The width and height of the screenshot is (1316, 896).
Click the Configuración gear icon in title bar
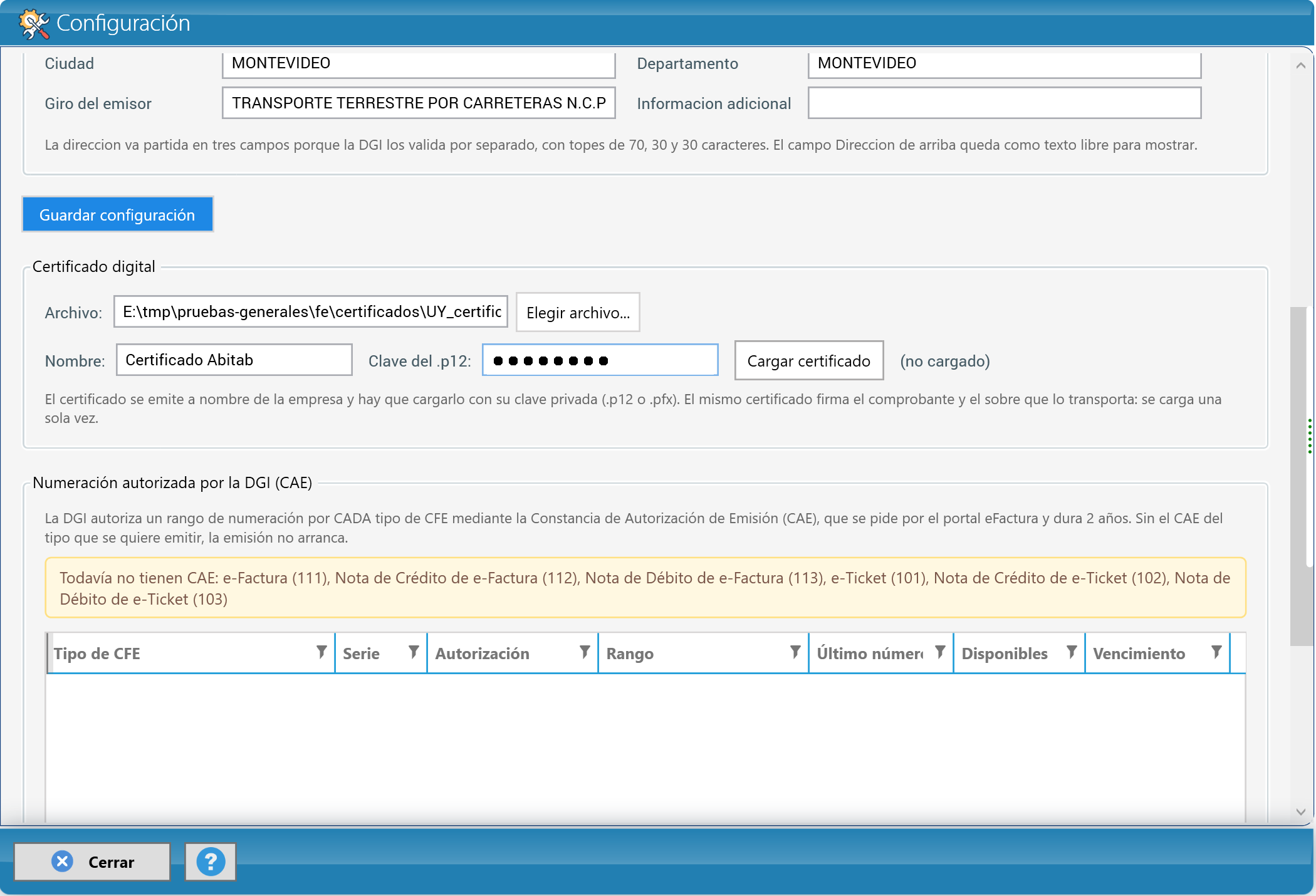point(34,24)
